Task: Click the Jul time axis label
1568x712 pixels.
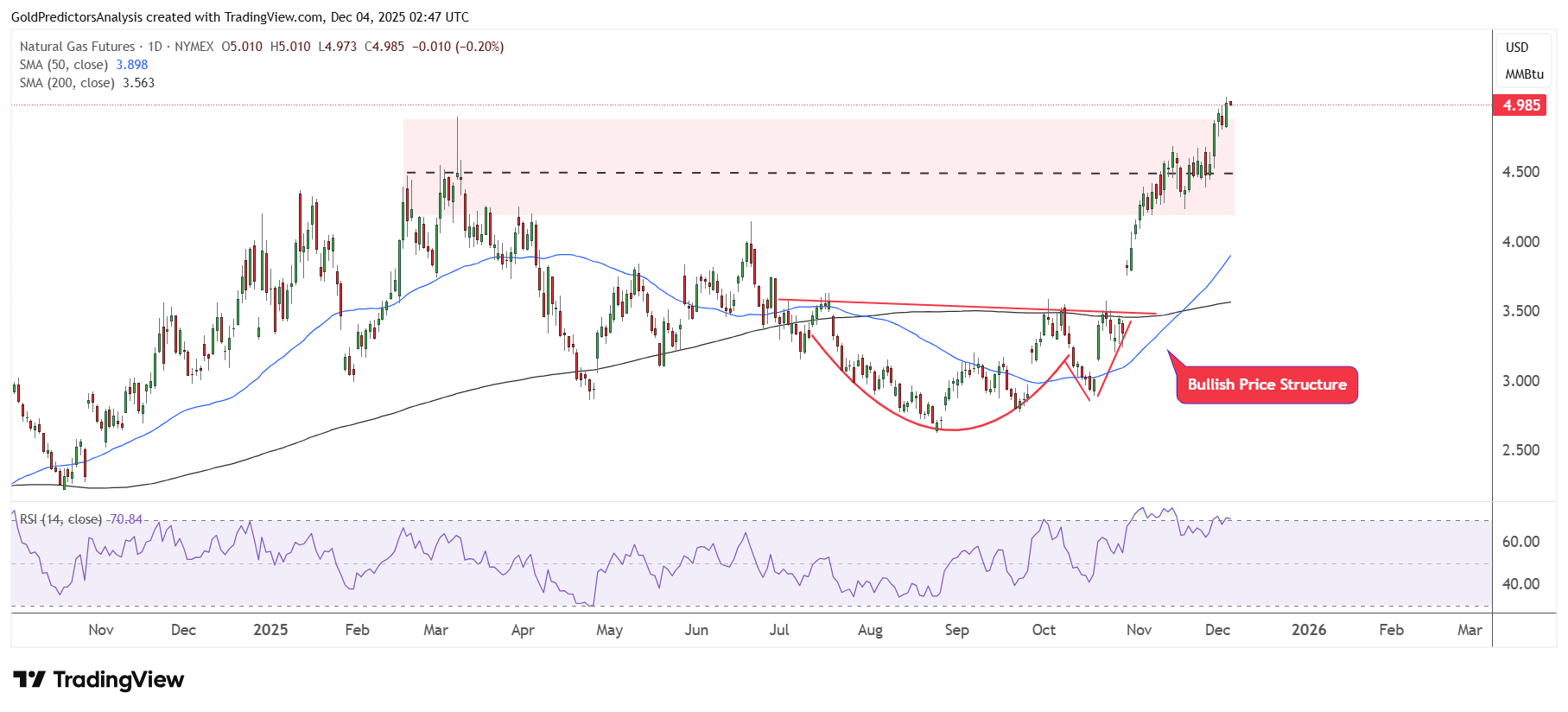Action: coord(779,630)
